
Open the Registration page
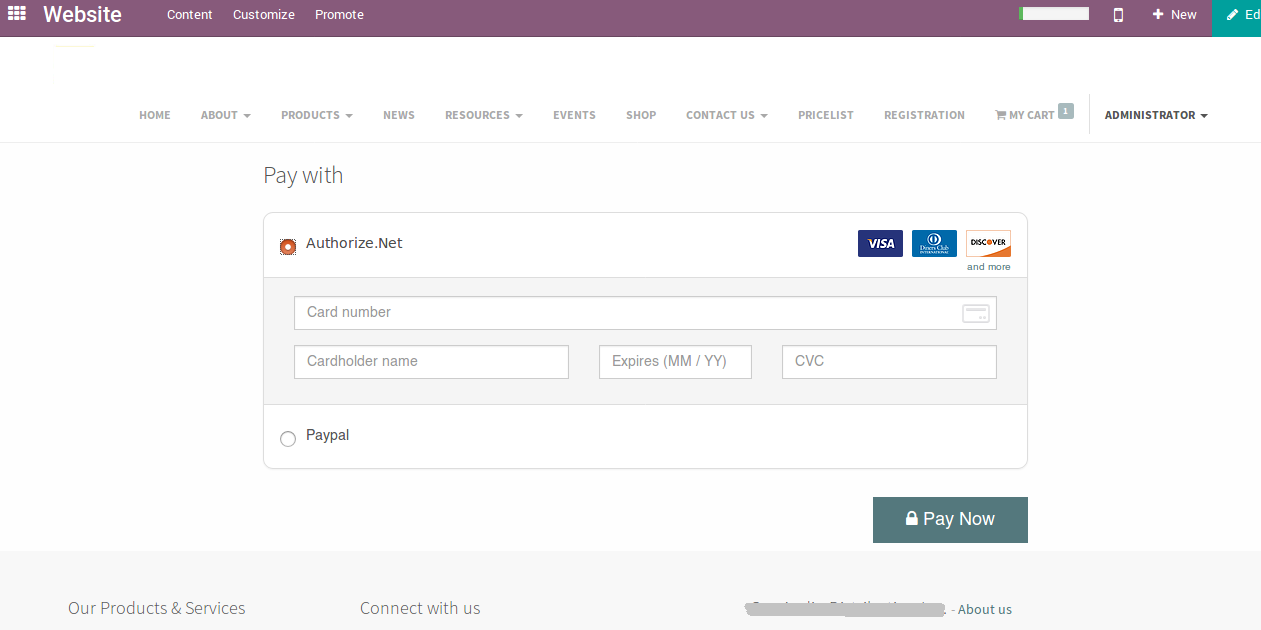click(x=924, y=115)
